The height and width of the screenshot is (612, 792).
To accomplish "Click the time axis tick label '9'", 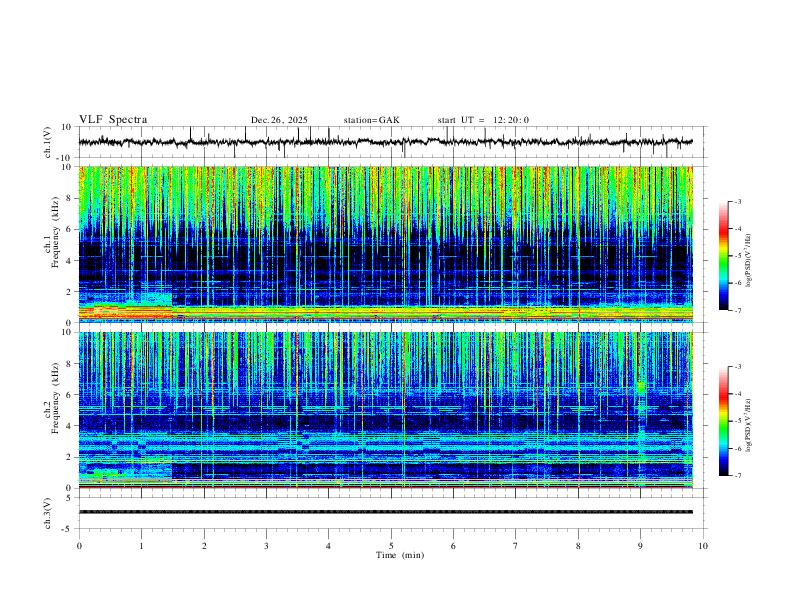I will click(640, 546).
